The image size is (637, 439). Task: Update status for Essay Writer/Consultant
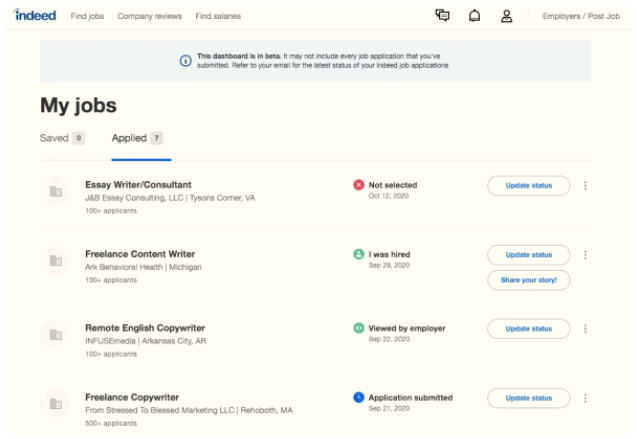[x=529, y=186]
